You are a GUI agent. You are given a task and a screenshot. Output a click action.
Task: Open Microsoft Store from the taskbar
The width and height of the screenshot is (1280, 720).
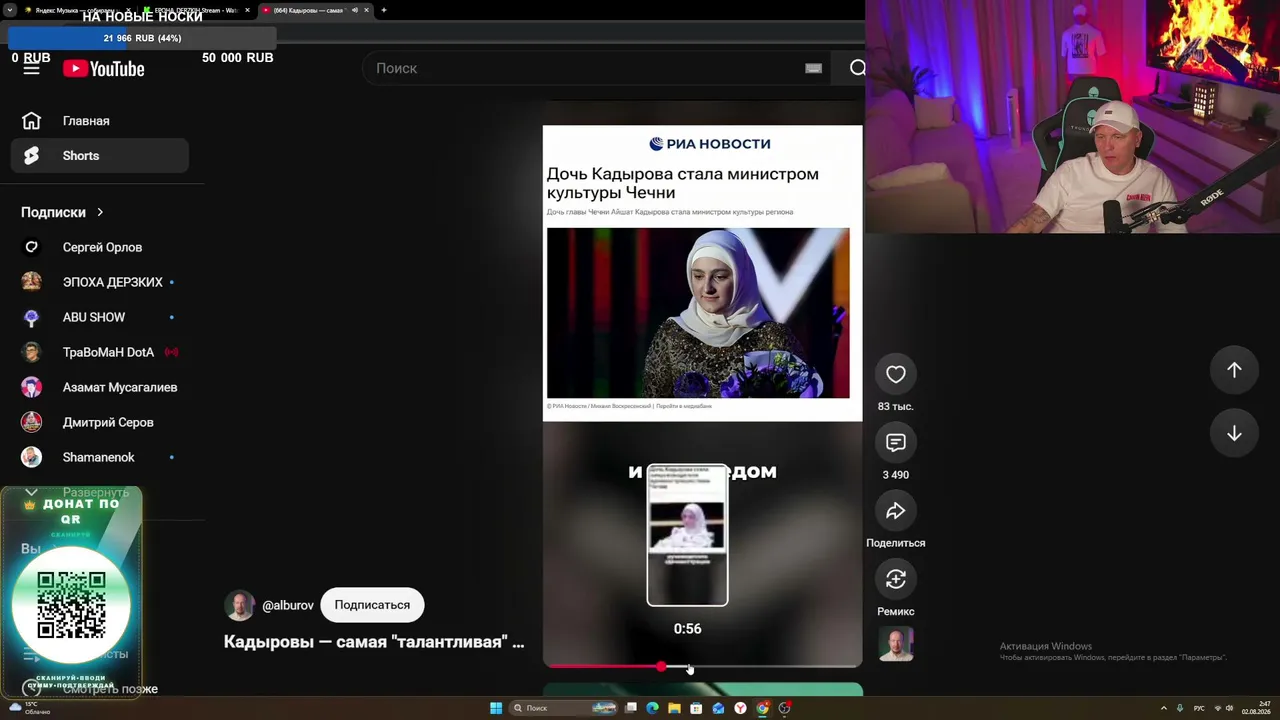[x=696, y=708]
